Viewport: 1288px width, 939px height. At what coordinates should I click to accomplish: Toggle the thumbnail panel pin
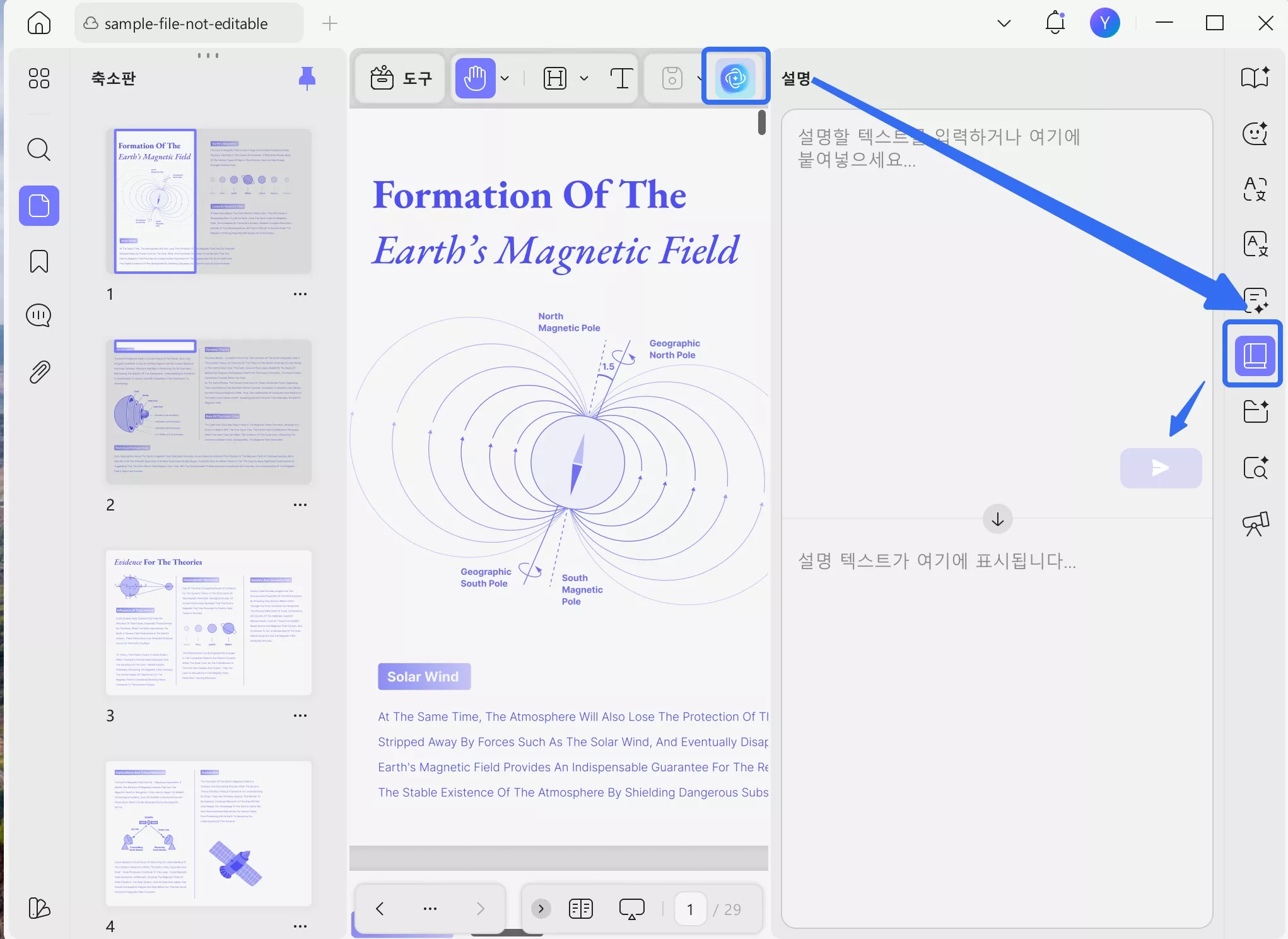point(307,78)
